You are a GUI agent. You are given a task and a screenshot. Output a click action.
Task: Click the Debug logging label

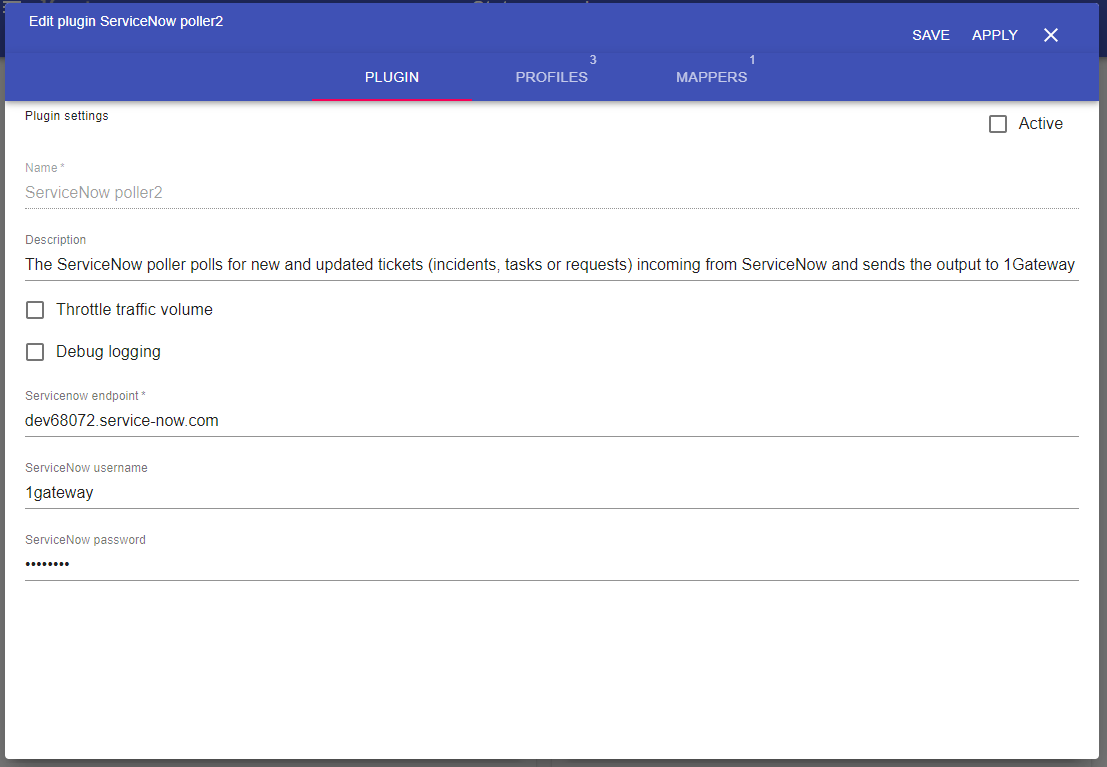108,352
